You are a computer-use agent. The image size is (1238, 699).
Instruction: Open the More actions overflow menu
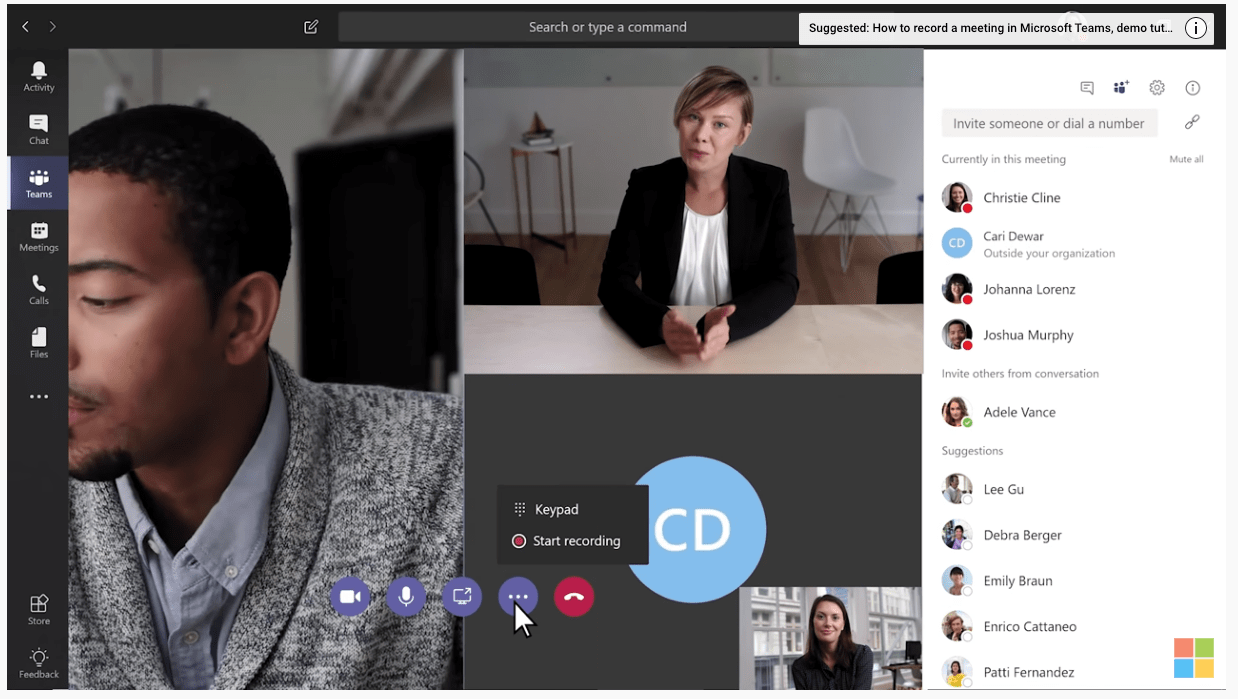pyautogui.click(x=518, y=596)
